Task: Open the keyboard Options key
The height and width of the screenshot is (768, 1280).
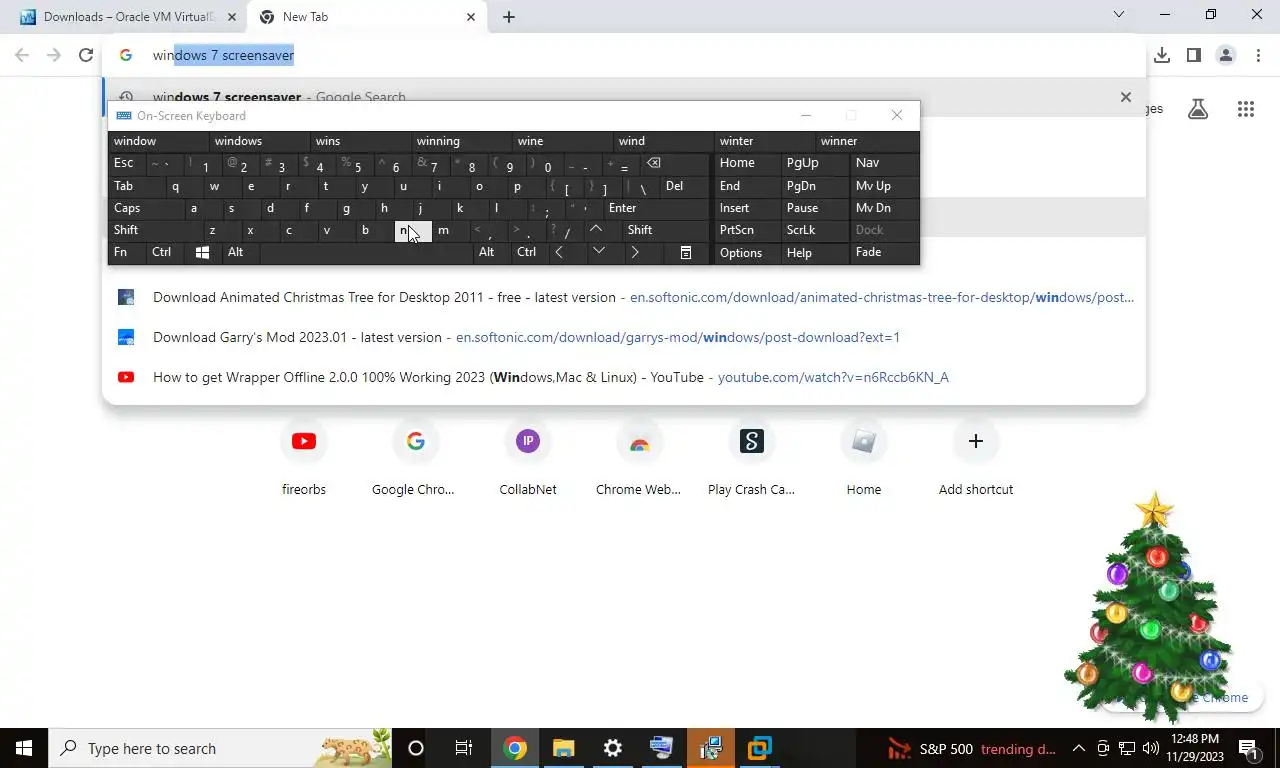Action: 747,253
